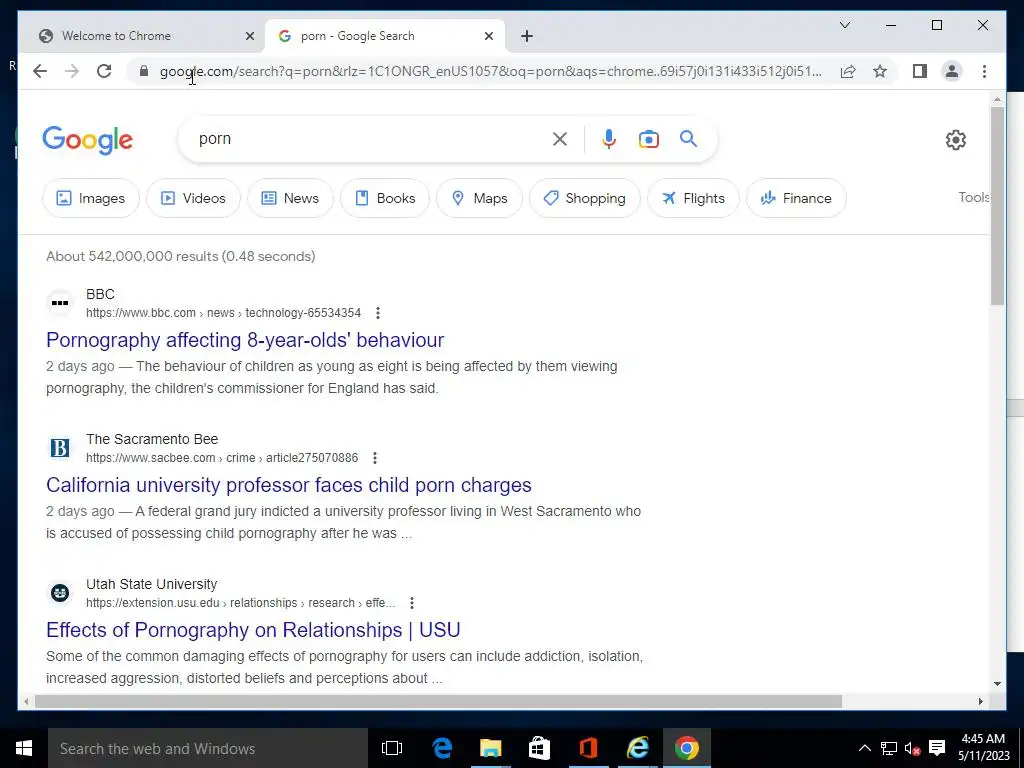Open the muted volume tray icon
The image size is (1024, 768).
click(913, 748)
